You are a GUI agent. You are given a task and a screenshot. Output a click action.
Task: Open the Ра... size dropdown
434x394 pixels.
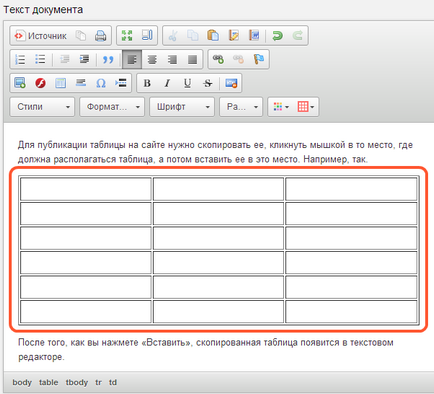[241, 107]
